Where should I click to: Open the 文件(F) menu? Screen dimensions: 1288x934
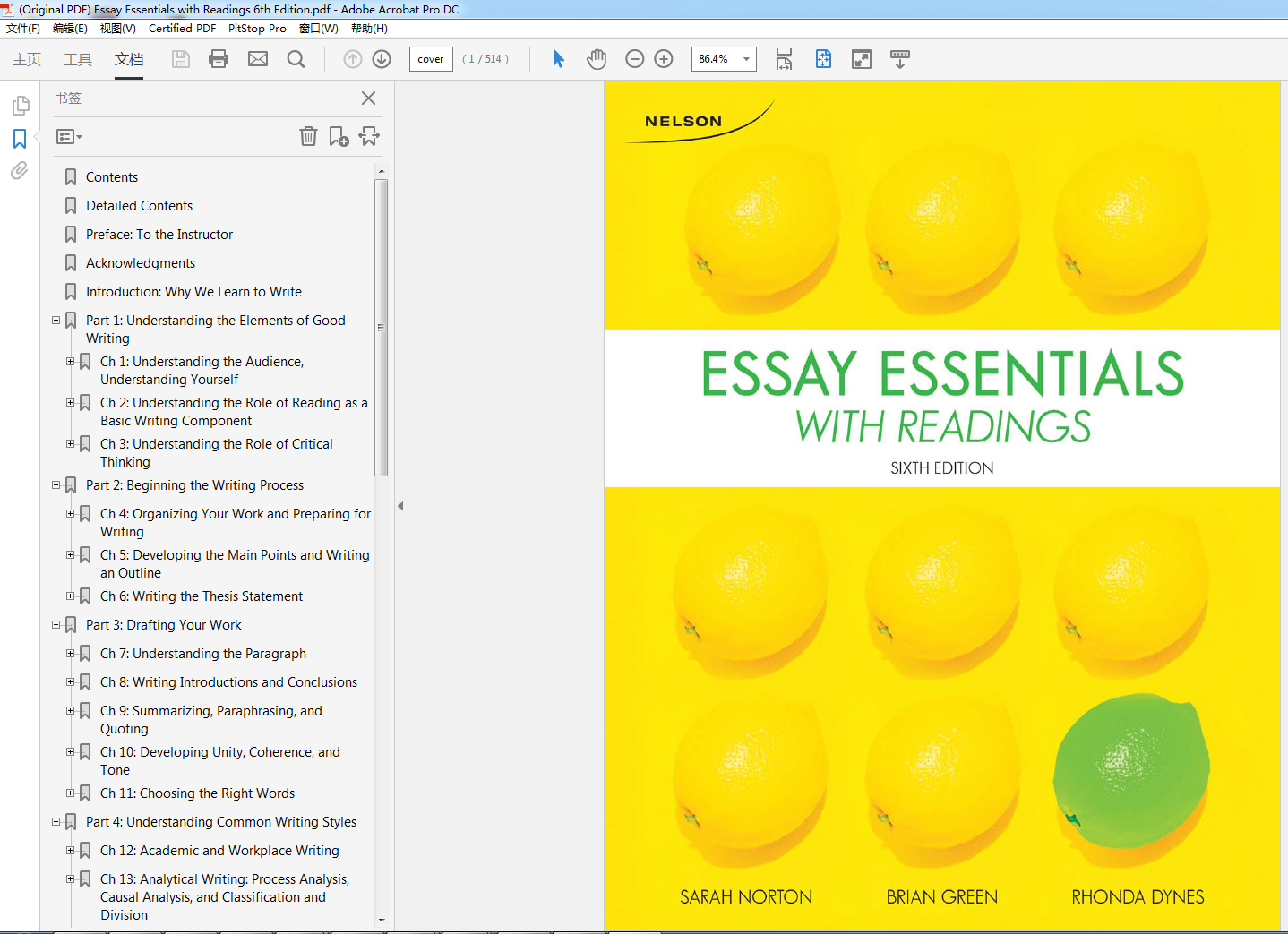pyautogui.click(x=23, y=29)
